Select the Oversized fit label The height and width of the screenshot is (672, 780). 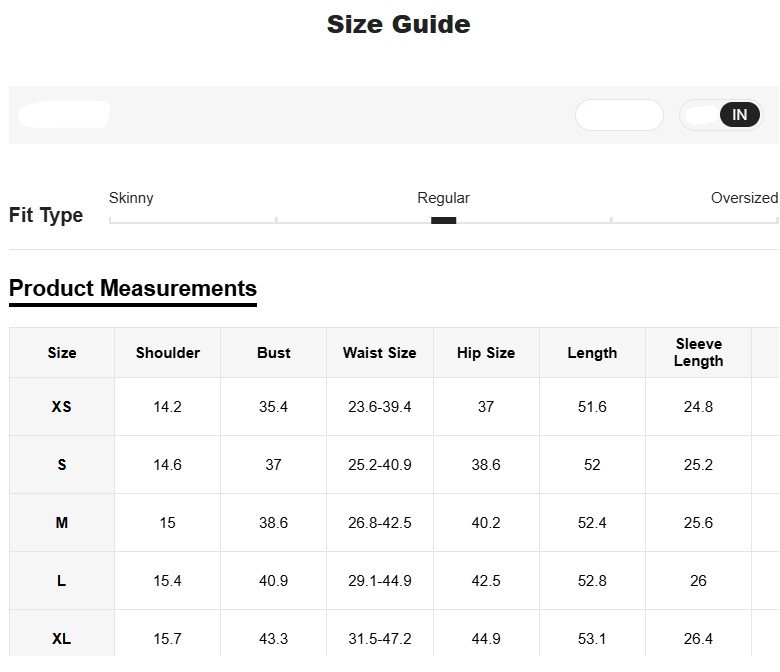743,198
